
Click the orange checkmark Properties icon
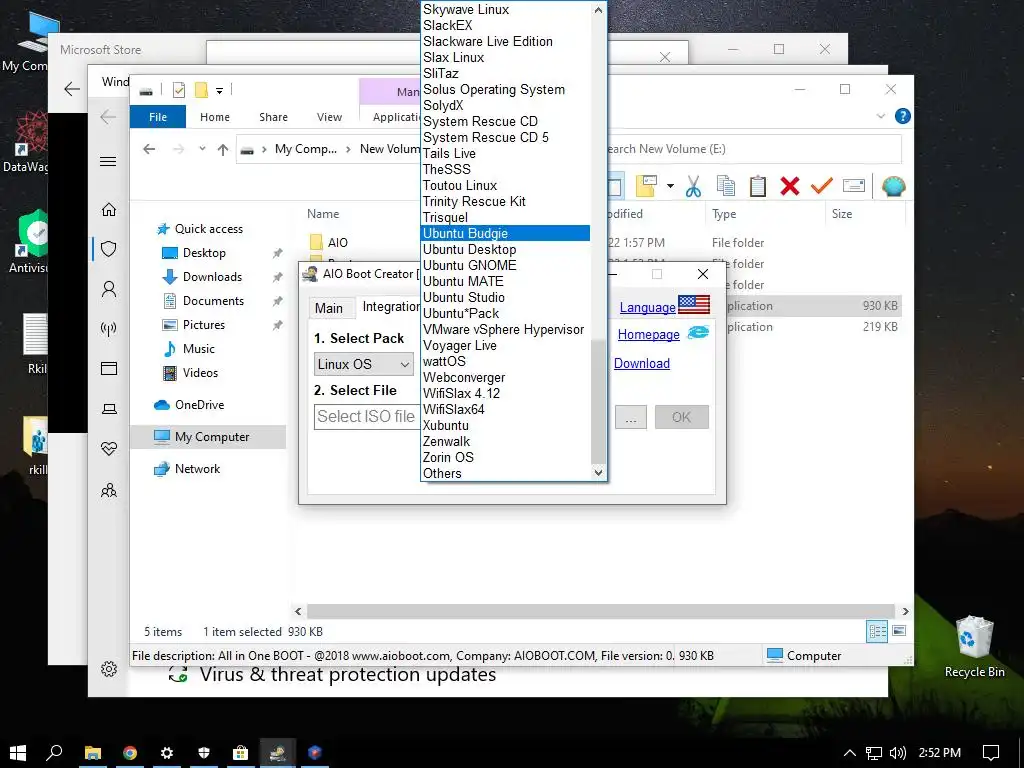[822, 187]
